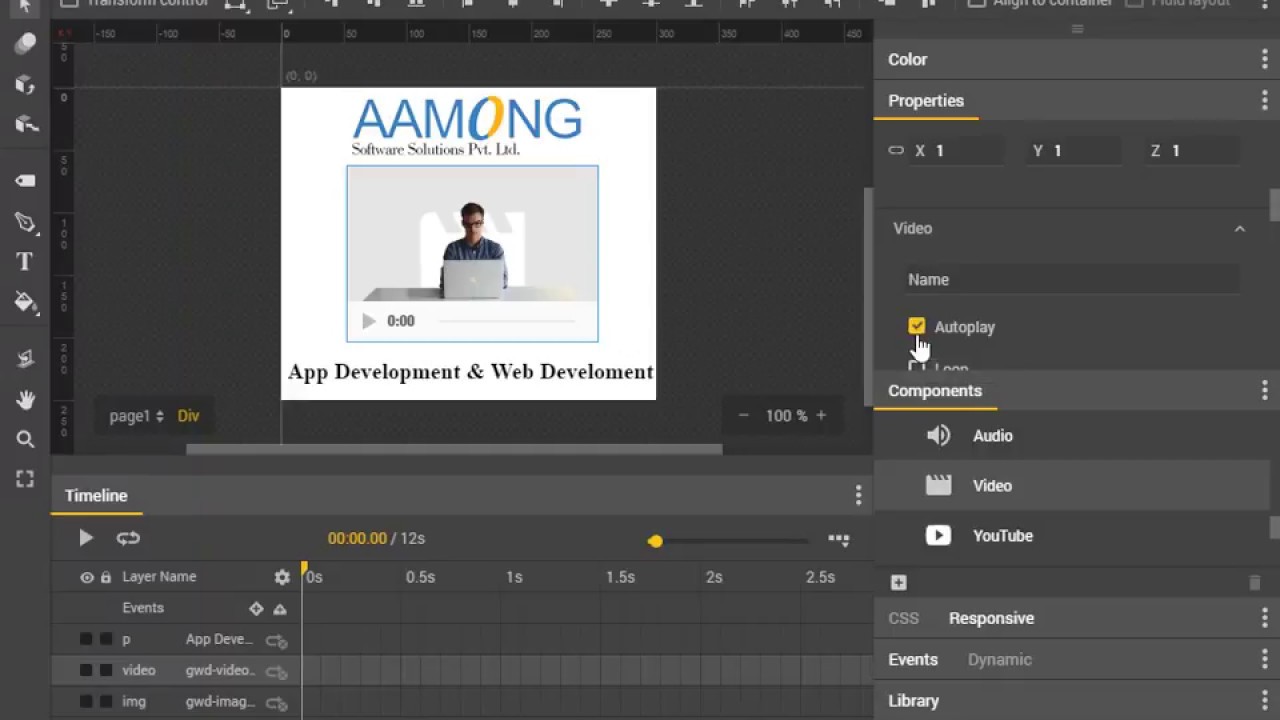1280x720 pixels.
Task: Toggle lock of the img layer
Action: [106, 701]
